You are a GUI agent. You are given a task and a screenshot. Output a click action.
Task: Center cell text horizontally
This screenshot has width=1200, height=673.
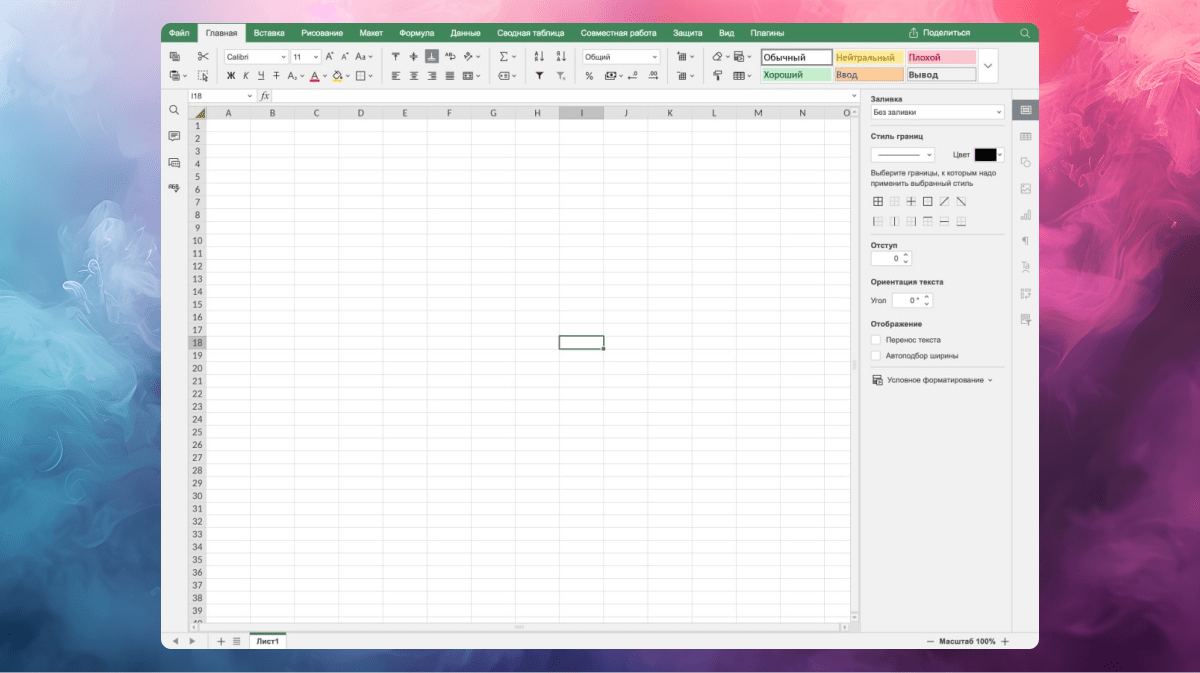414,75
